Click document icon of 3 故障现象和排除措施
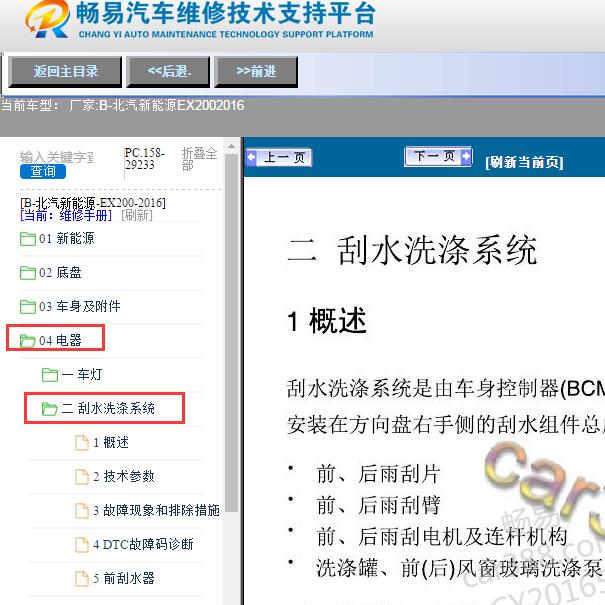Image resolution: width=605 pixels, height=605 pixels. (x=82, y=510)
